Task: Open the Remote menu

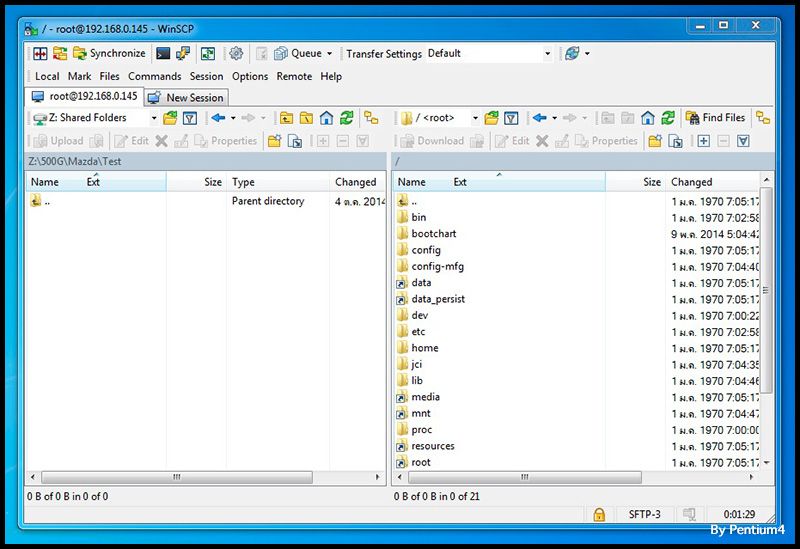Action: pos(294,76)
